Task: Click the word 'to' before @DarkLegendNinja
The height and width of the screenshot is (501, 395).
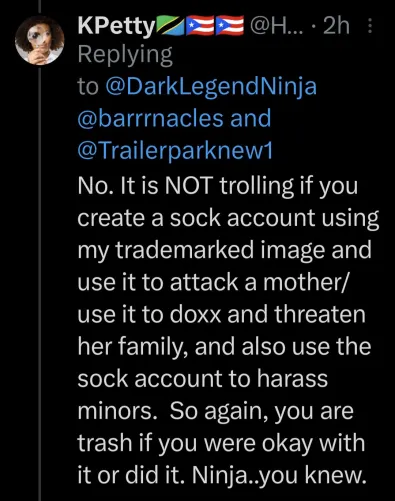Action: (88, 87)
